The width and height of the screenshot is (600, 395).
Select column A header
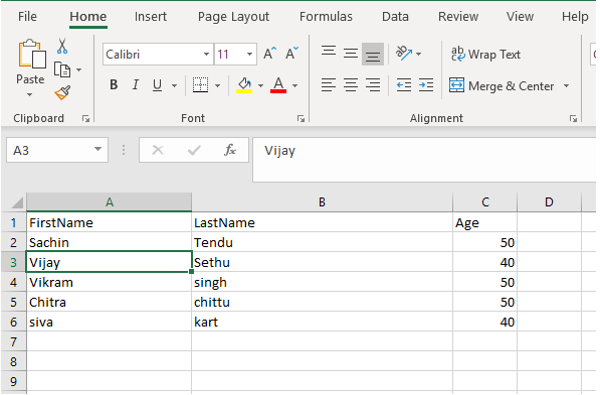109,202
